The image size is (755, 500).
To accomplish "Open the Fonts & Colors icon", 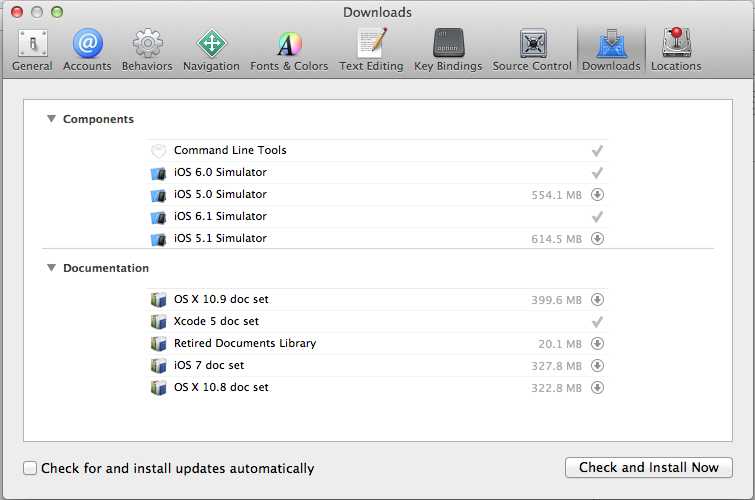I will (x=289, y=44).
